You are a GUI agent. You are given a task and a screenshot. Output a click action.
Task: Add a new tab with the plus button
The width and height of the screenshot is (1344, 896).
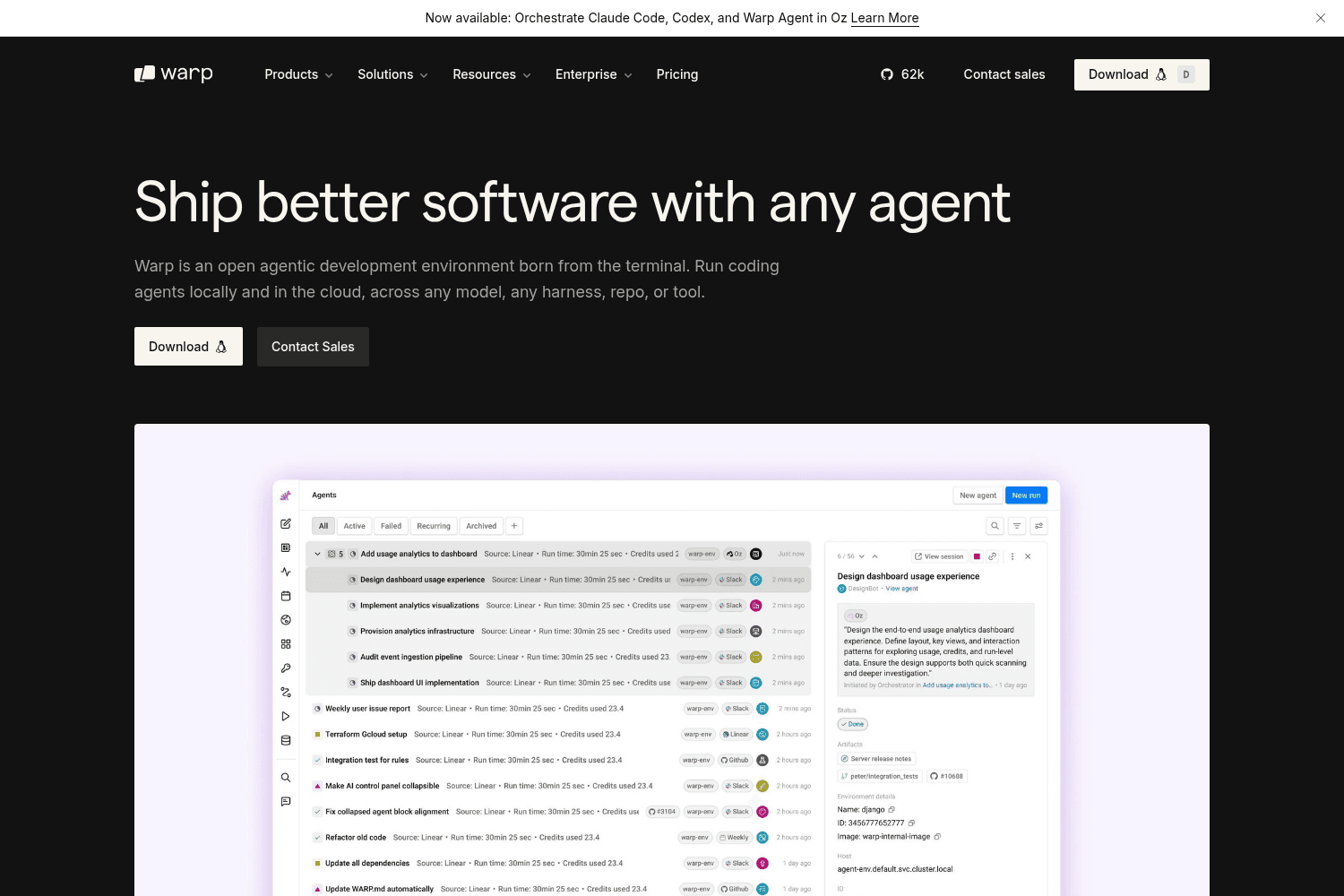[x=514, y=526]
